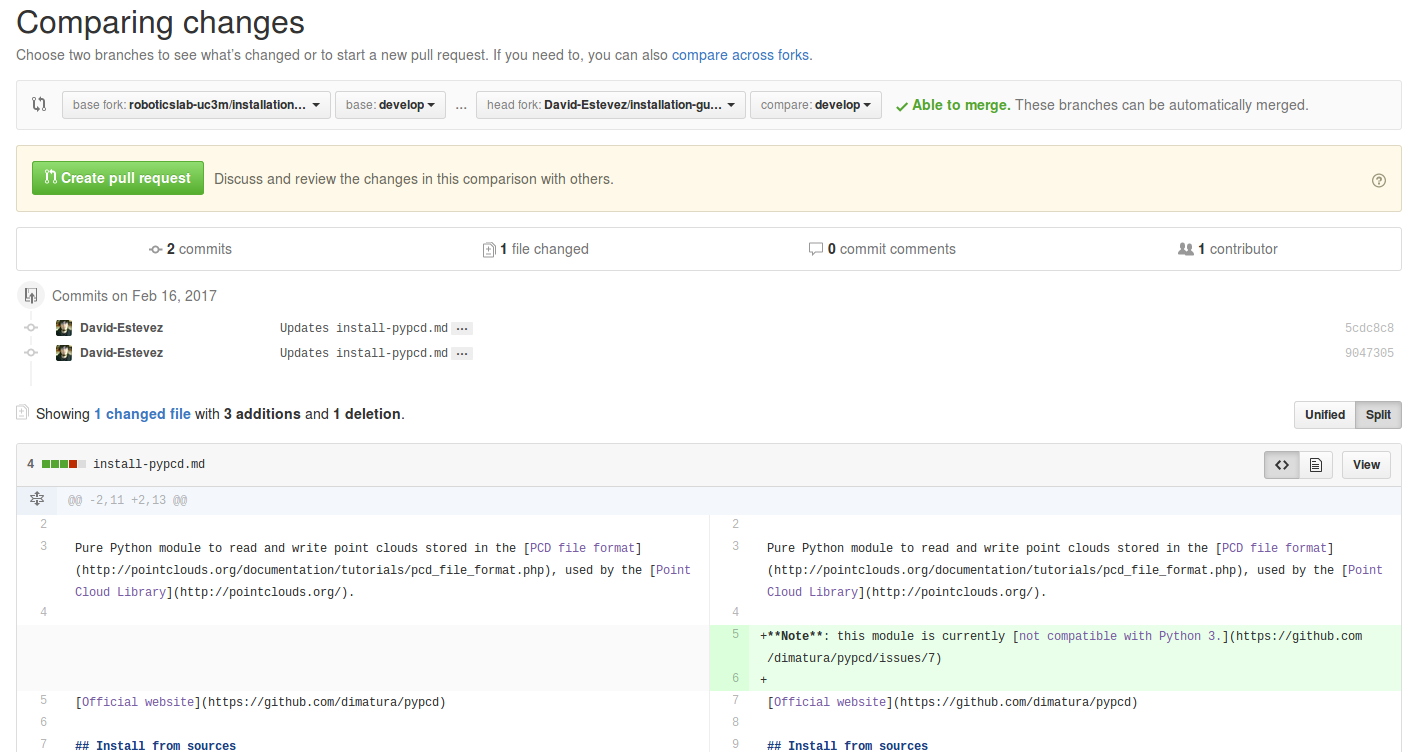
Task: Click the help question mark icon
Action: point(1379,180)
